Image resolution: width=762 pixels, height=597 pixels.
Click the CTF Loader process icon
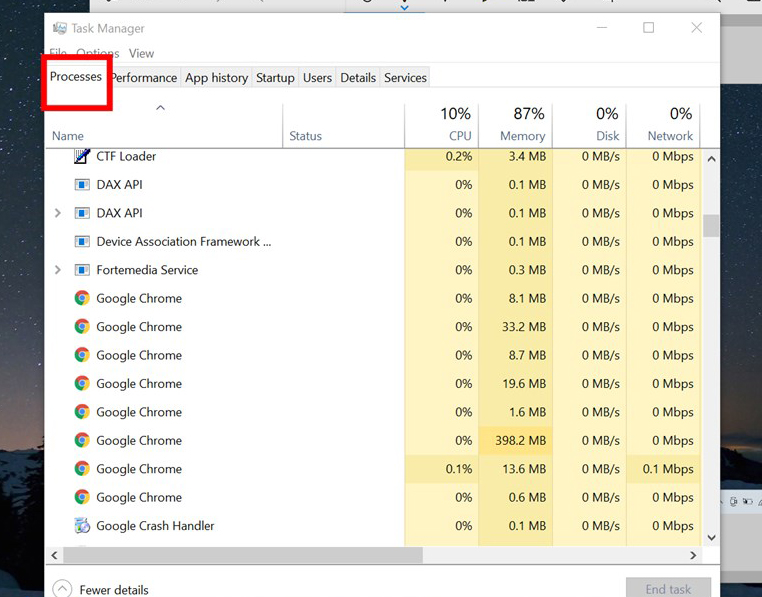[x=82, y=156]
